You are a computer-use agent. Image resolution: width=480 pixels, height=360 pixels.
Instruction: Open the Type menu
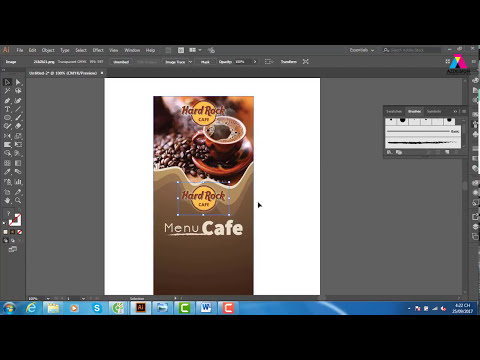[65, 50]
